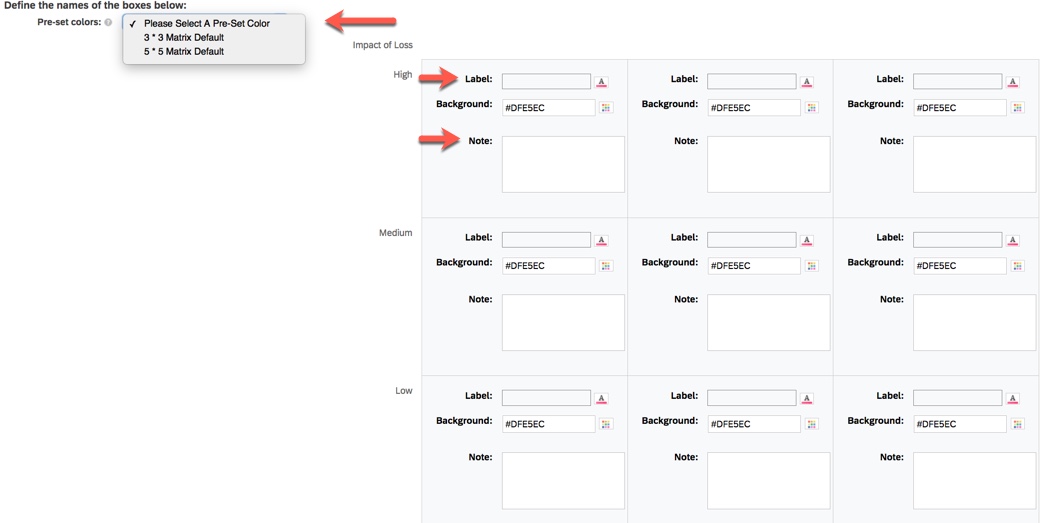Click the Note box in Medium row last cell

click(x=975, y=322)
